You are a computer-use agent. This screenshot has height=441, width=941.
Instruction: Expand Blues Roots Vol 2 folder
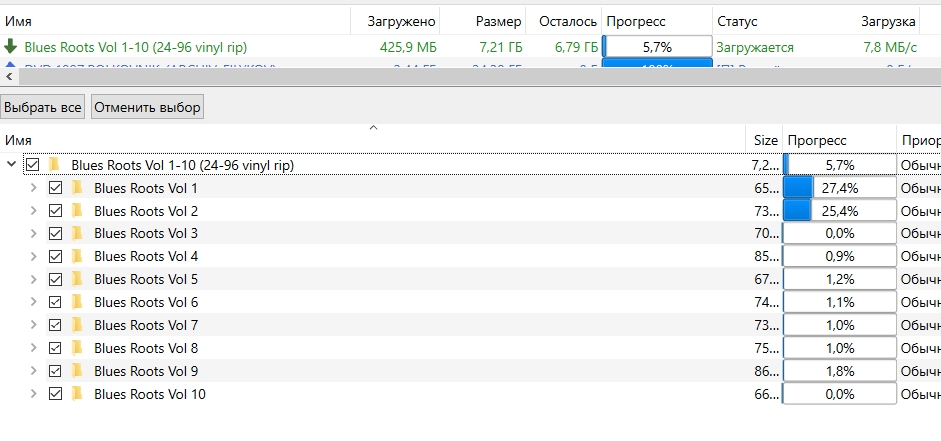[34, 211]
